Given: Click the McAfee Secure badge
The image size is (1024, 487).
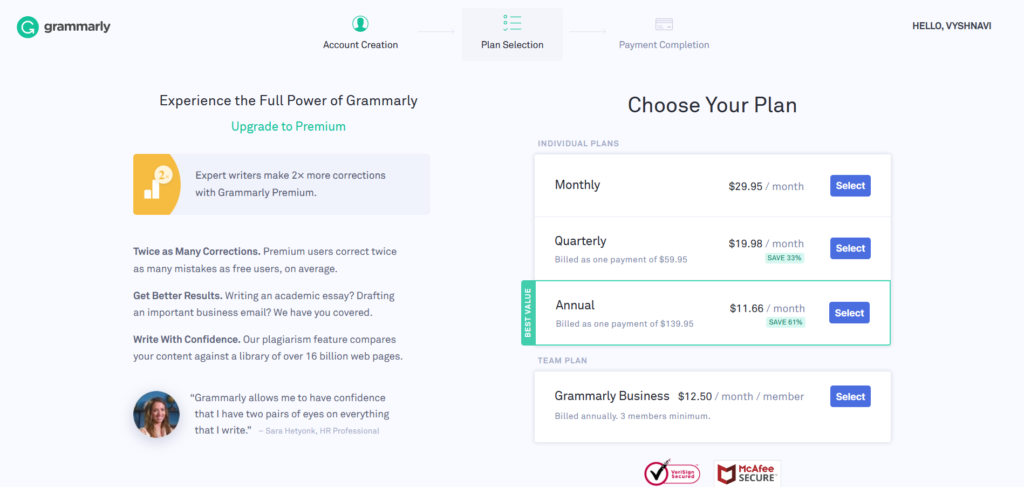Looking at the screenshot, I should (x=747, y=473).
